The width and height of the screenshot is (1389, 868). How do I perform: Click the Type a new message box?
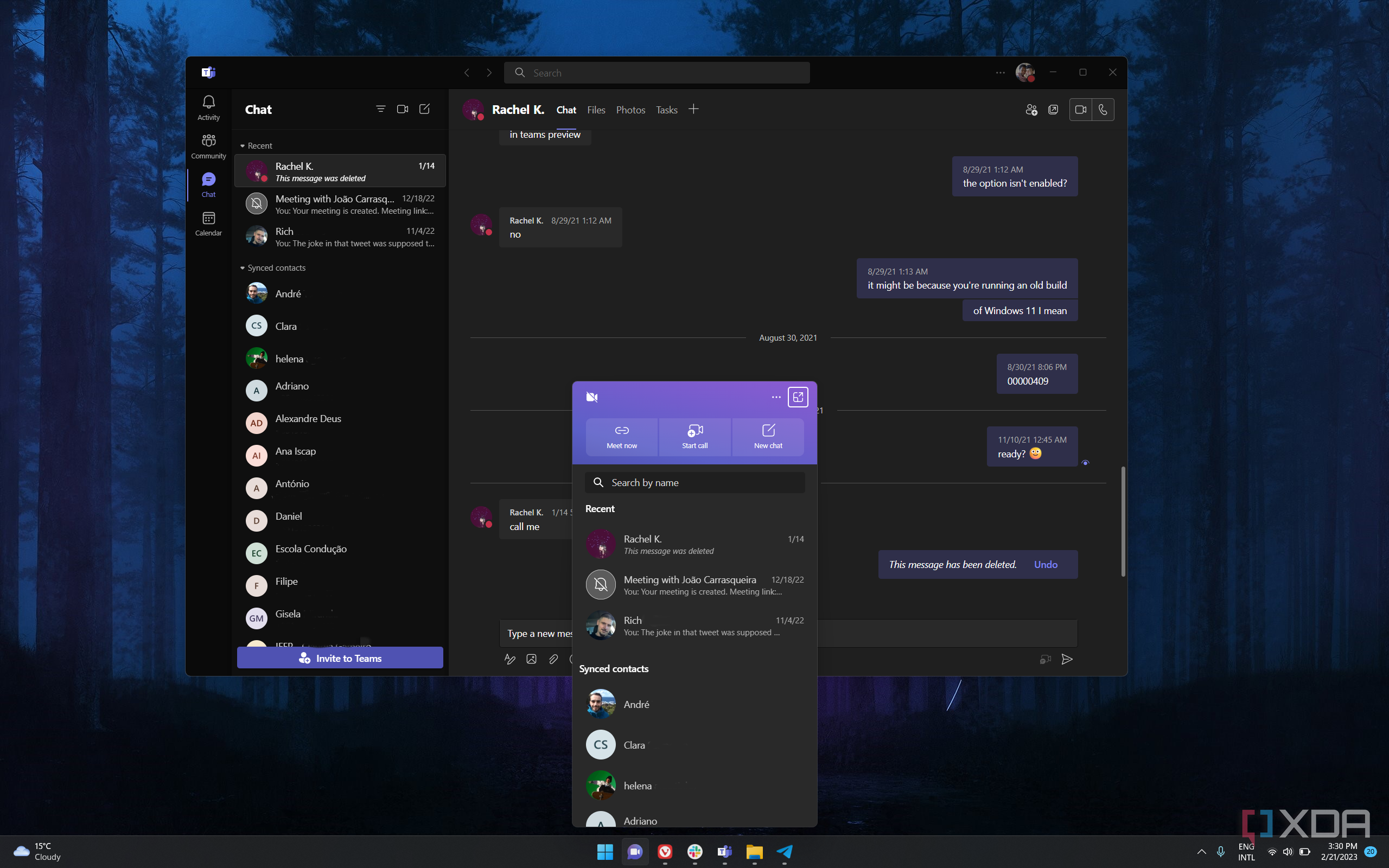[x=788, y=633]
